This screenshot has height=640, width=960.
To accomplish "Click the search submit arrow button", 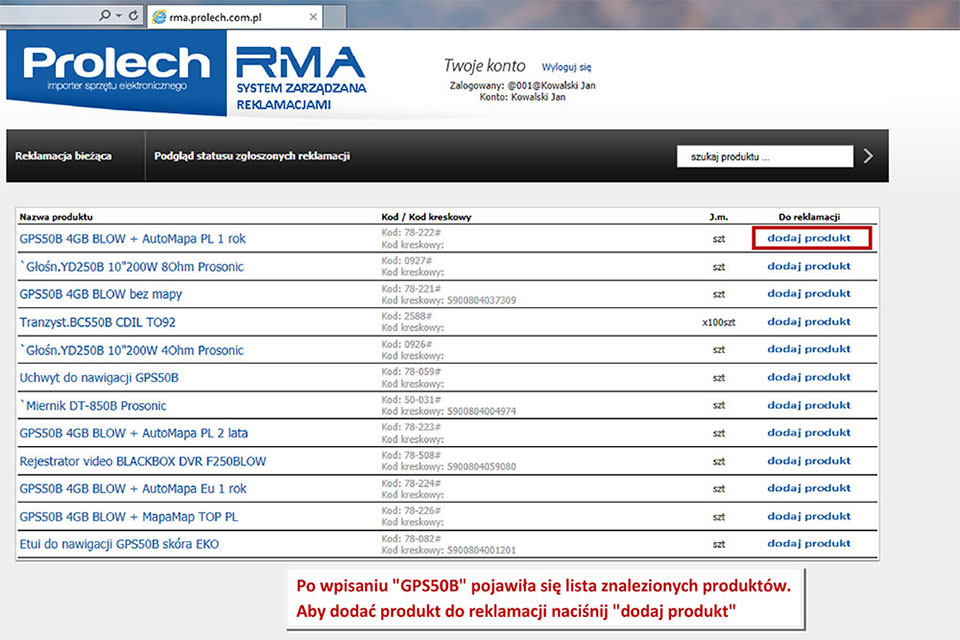I will 868,156.
